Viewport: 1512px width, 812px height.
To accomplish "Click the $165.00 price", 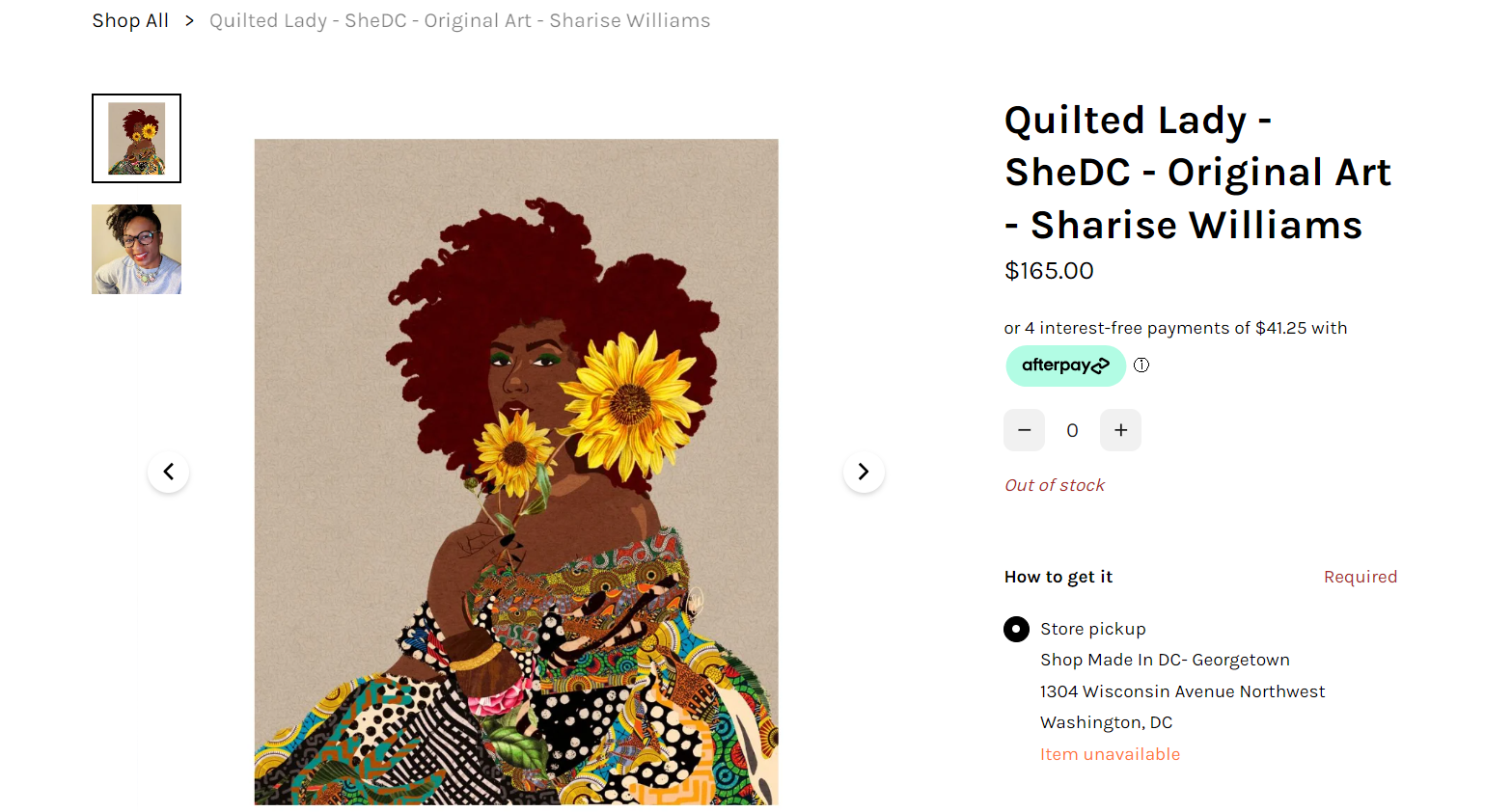I will pos(1049,271).
